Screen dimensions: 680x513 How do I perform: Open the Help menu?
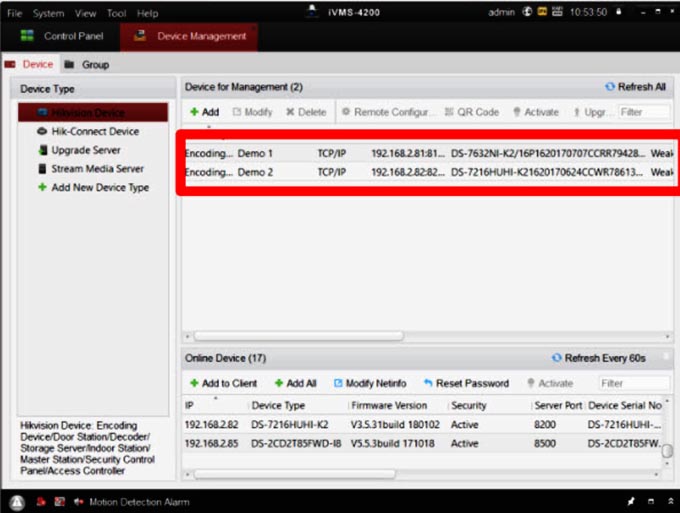147,13
